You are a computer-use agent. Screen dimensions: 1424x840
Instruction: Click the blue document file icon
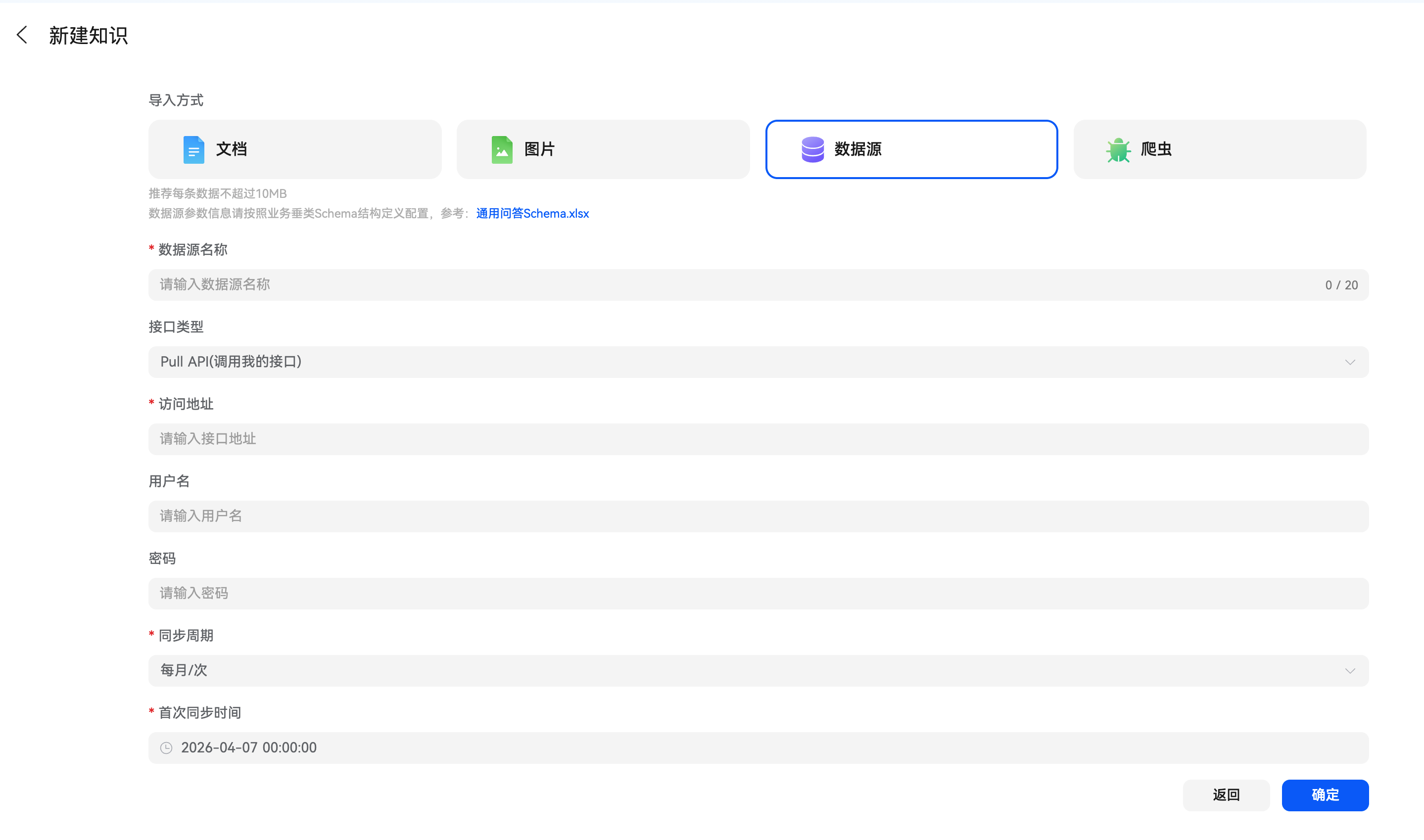click(193, 149)
